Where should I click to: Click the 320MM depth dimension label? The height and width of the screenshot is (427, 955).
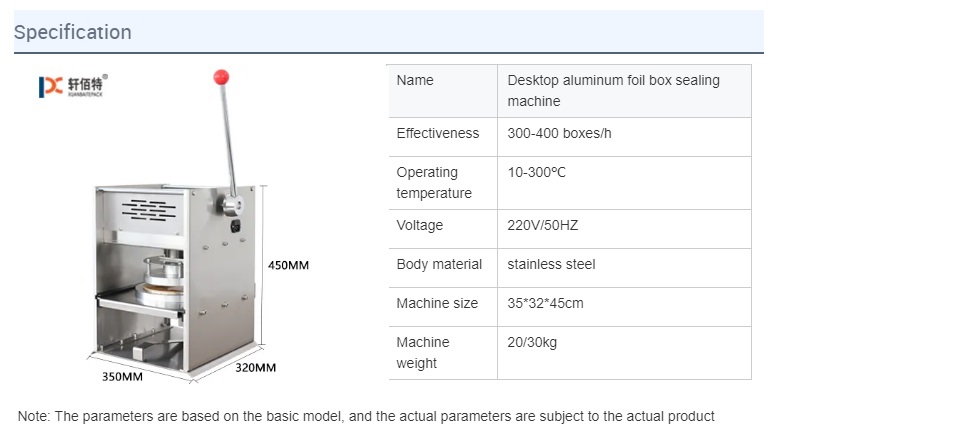point(255,367)
